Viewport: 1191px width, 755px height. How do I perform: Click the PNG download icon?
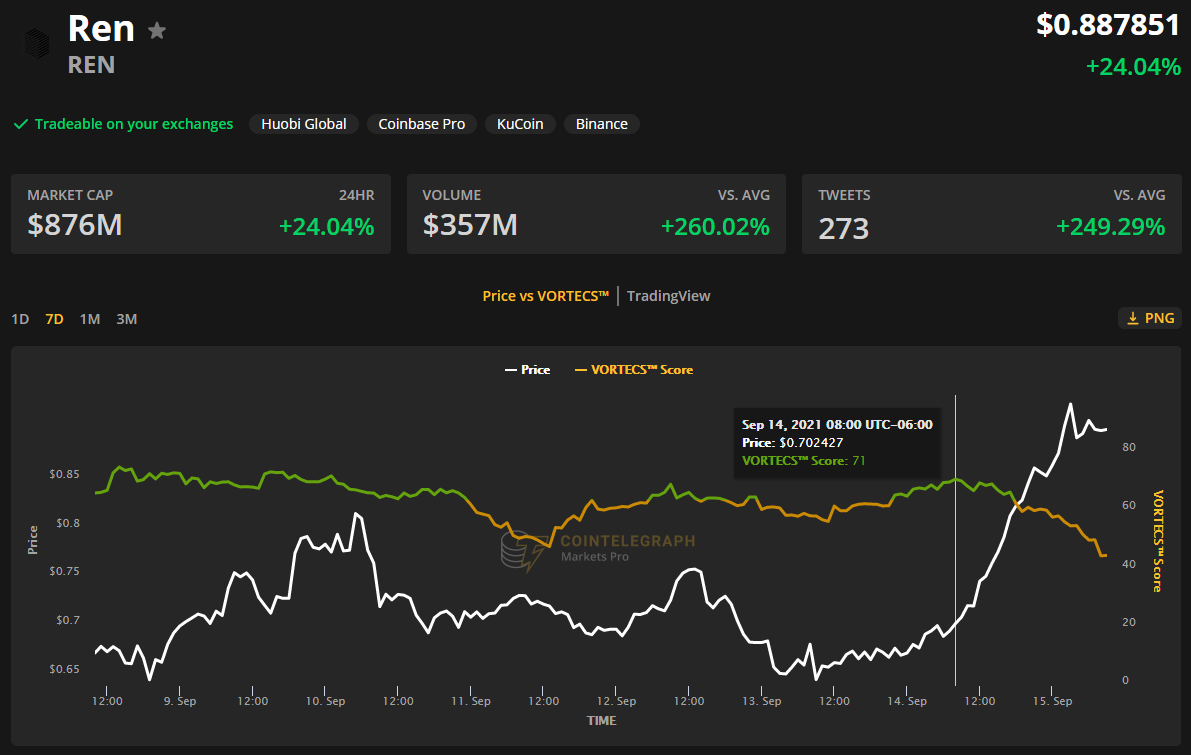click(1133, 318)
